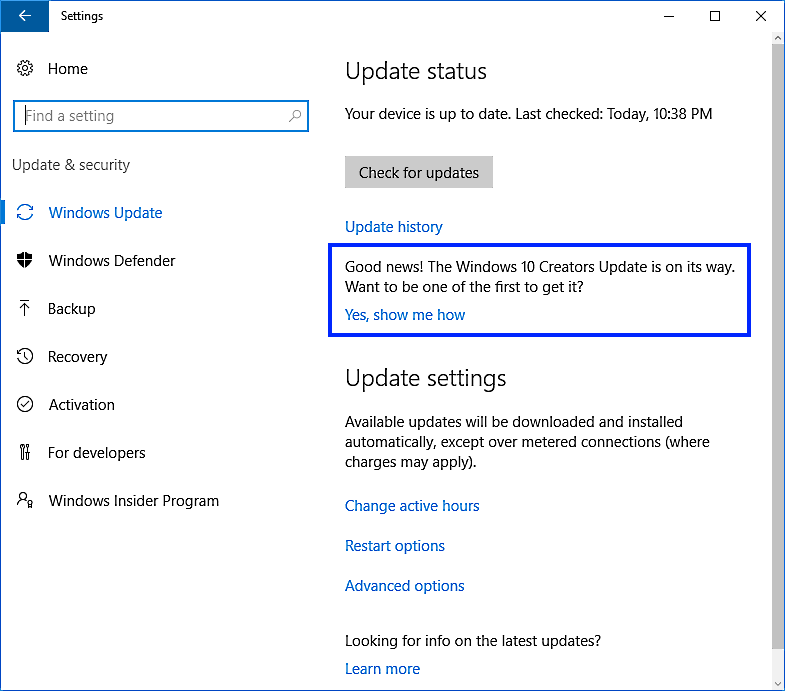Open the Update history link
Screen dimensions: 785x691
pos(393,227)
